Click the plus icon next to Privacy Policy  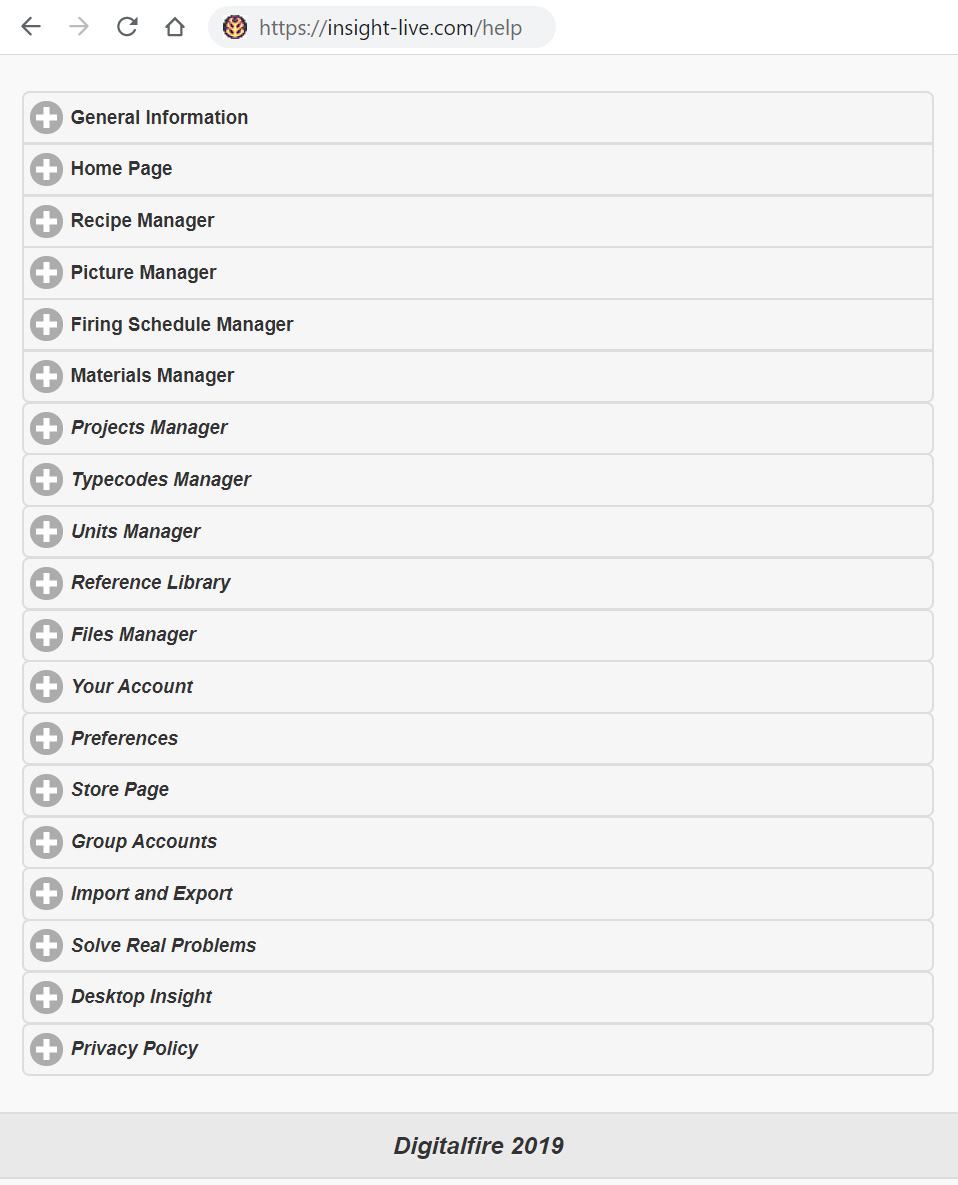[46, 1049]
